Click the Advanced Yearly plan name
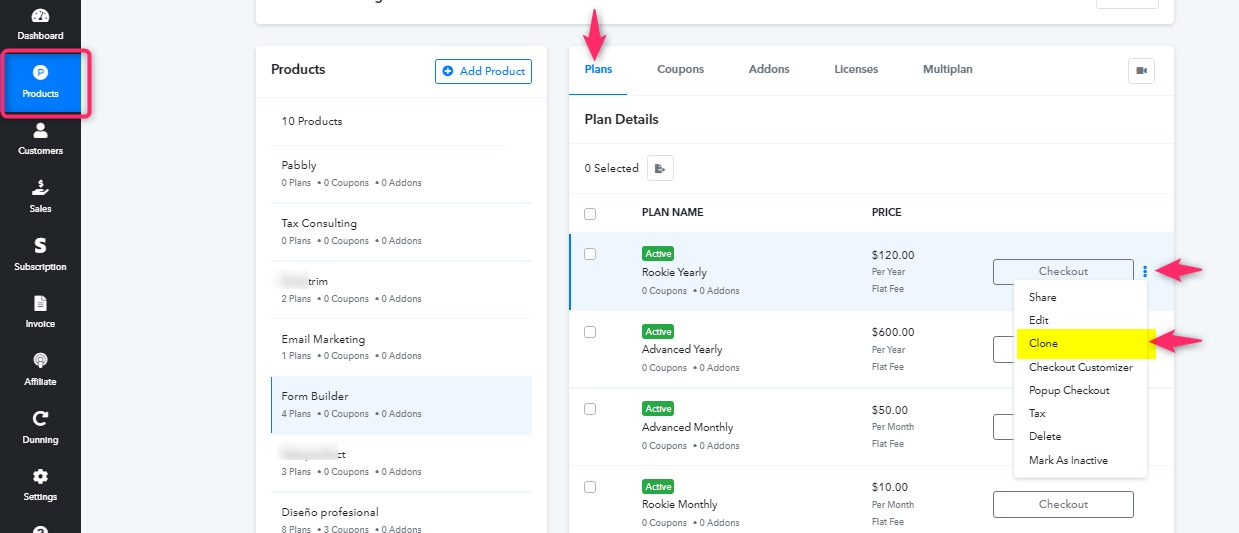 [x=682, y=349]
